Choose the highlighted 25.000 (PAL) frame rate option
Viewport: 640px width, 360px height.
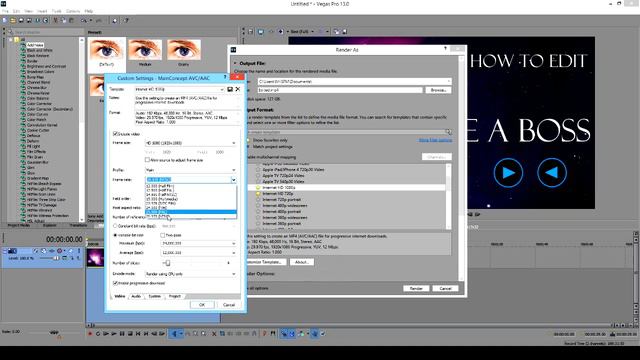(191, 212)
